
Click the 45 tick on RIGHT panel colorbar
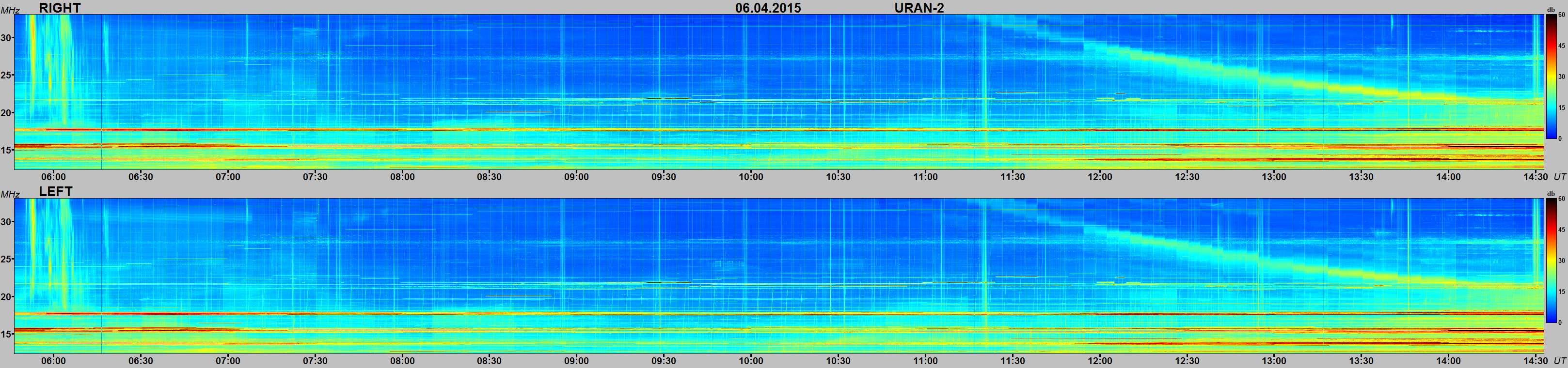click(1561, 46)
